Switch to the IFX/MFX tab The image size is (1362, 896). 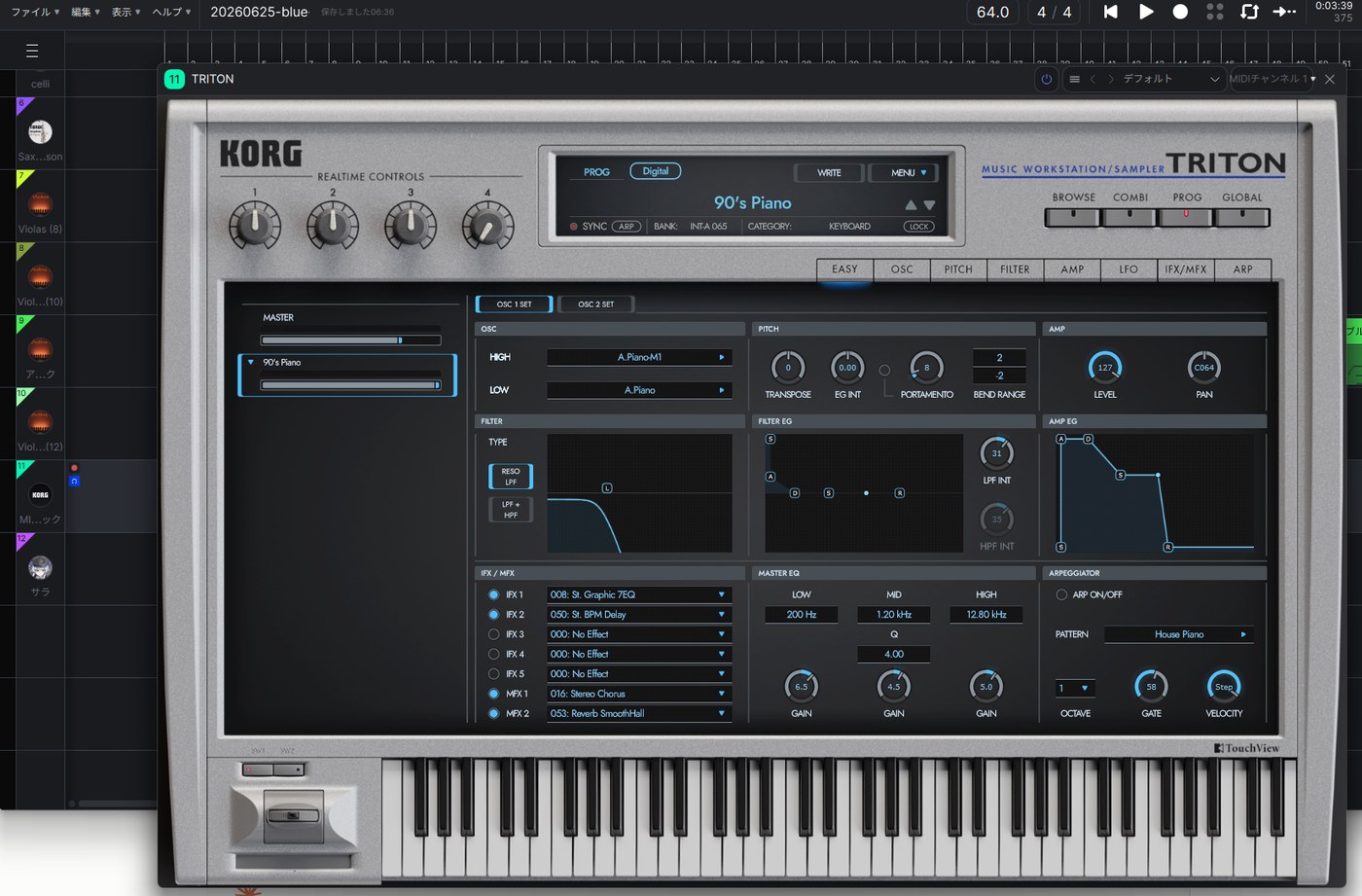pos(1186,269)
